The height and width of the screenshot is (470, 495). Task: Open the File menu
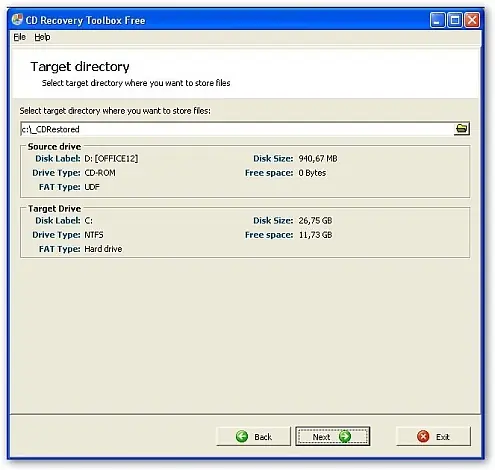20,37
